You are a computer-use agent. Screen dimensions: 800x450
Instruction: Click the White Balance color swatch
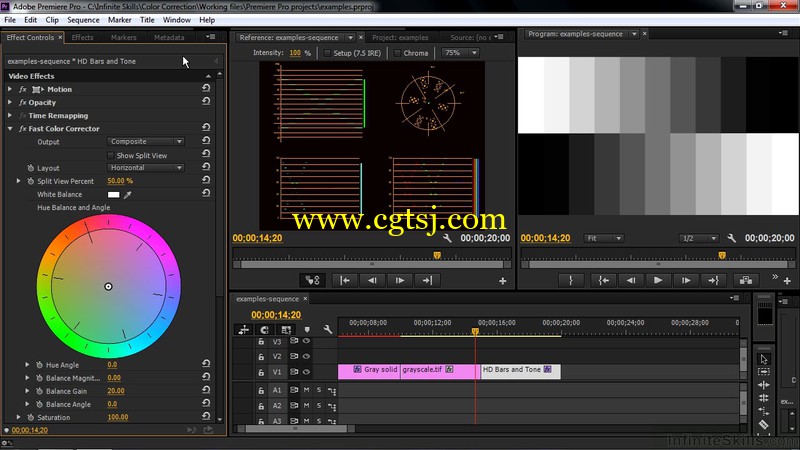coord(113,194)
